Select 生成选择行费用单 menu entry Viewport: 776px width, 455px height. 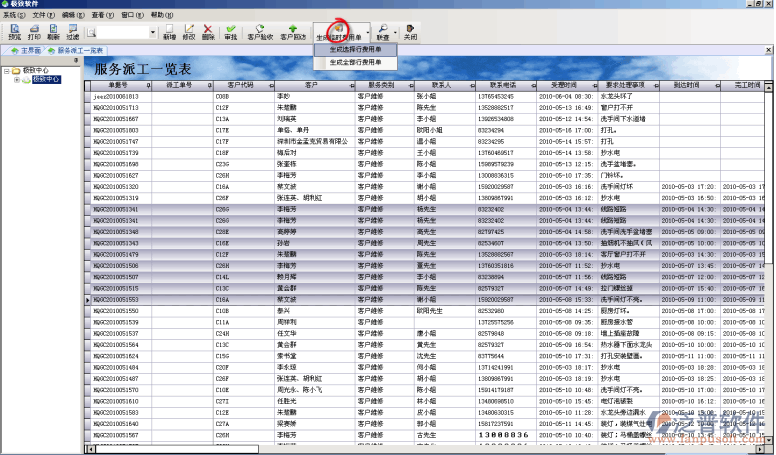click(x=355, y=49)
